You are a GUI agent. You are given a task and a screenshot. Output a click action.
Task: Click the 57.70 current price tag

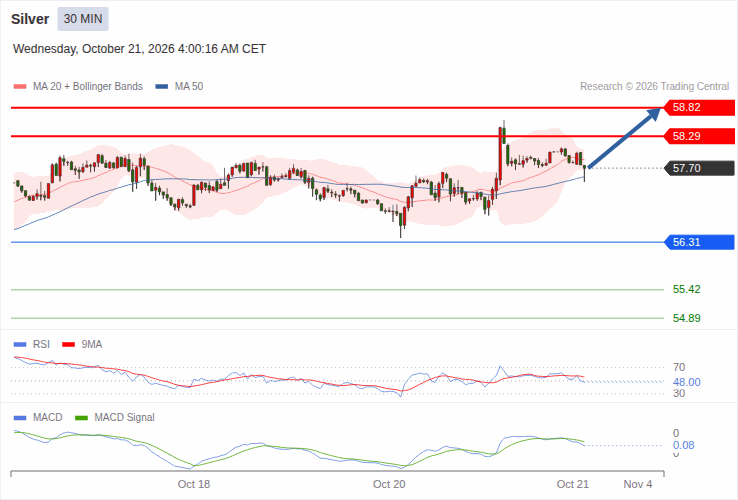pos(699,168)
